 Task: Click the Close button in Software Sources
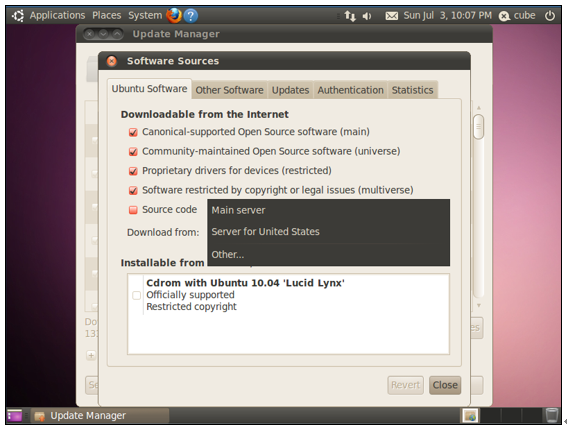tap(445, 385)
